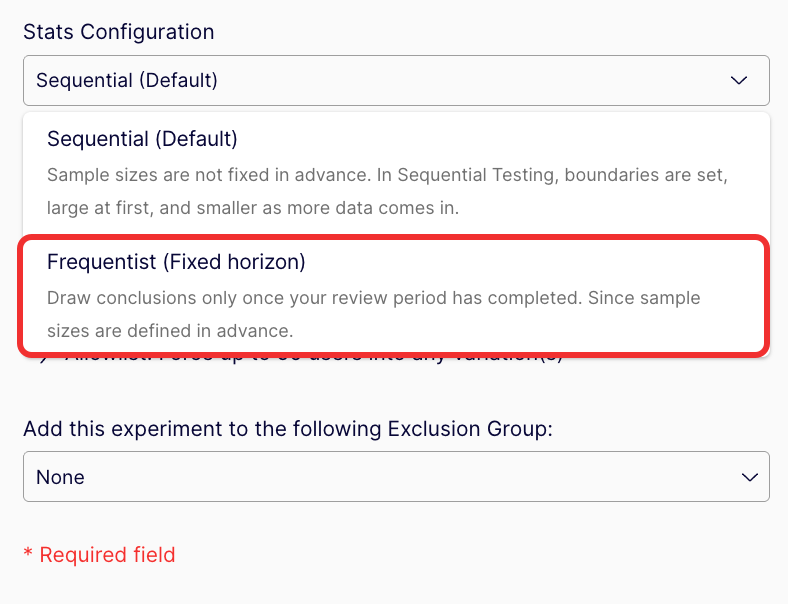Click the "Sequential (Default)" title in the list
788x604 pixels.
click(142, 138)
